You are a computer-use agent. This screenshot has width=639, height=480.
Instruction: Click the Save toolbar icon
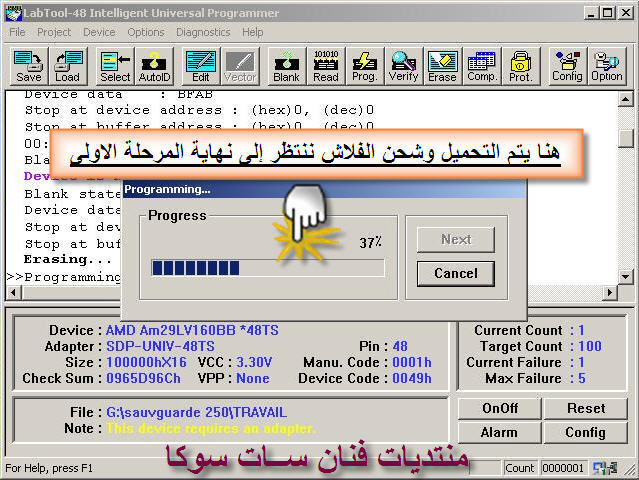pos(29,66)
